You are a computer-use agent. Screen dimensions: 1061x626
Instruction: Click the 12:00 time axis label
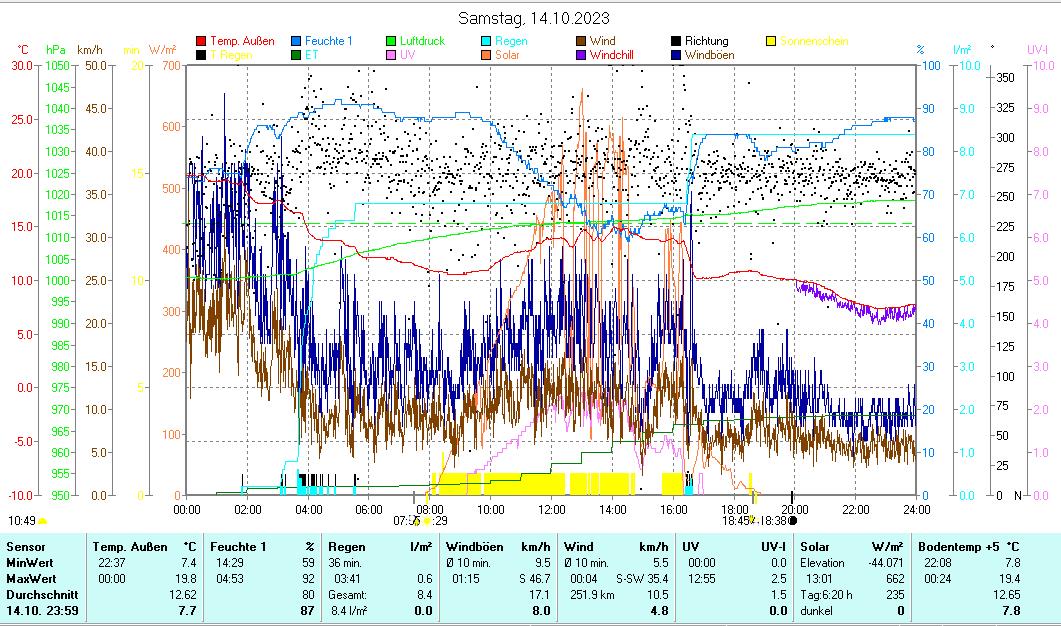point(551,510)
